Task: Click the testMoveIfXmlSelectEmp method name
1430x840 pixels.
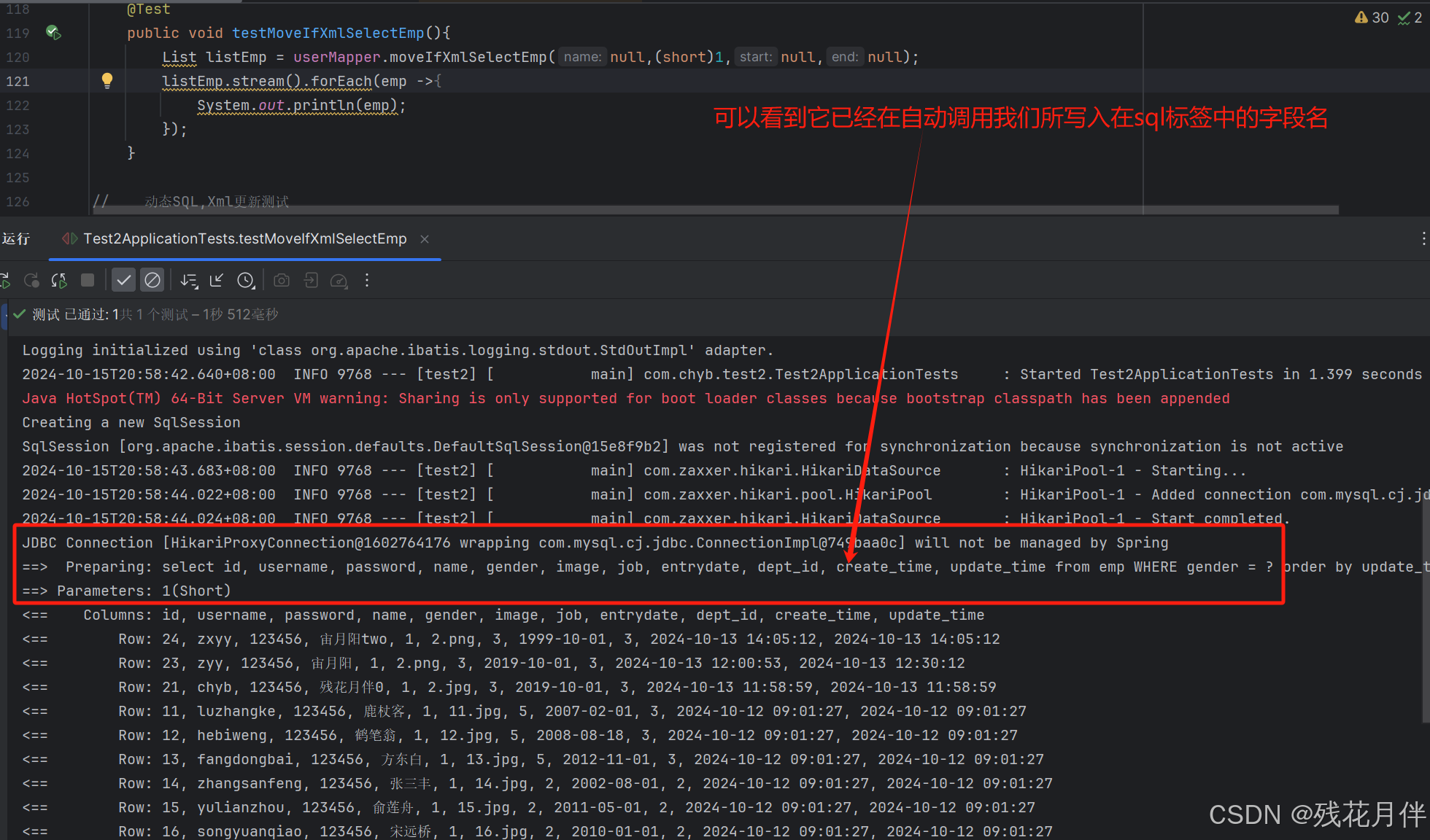Action: click(328, 33)
